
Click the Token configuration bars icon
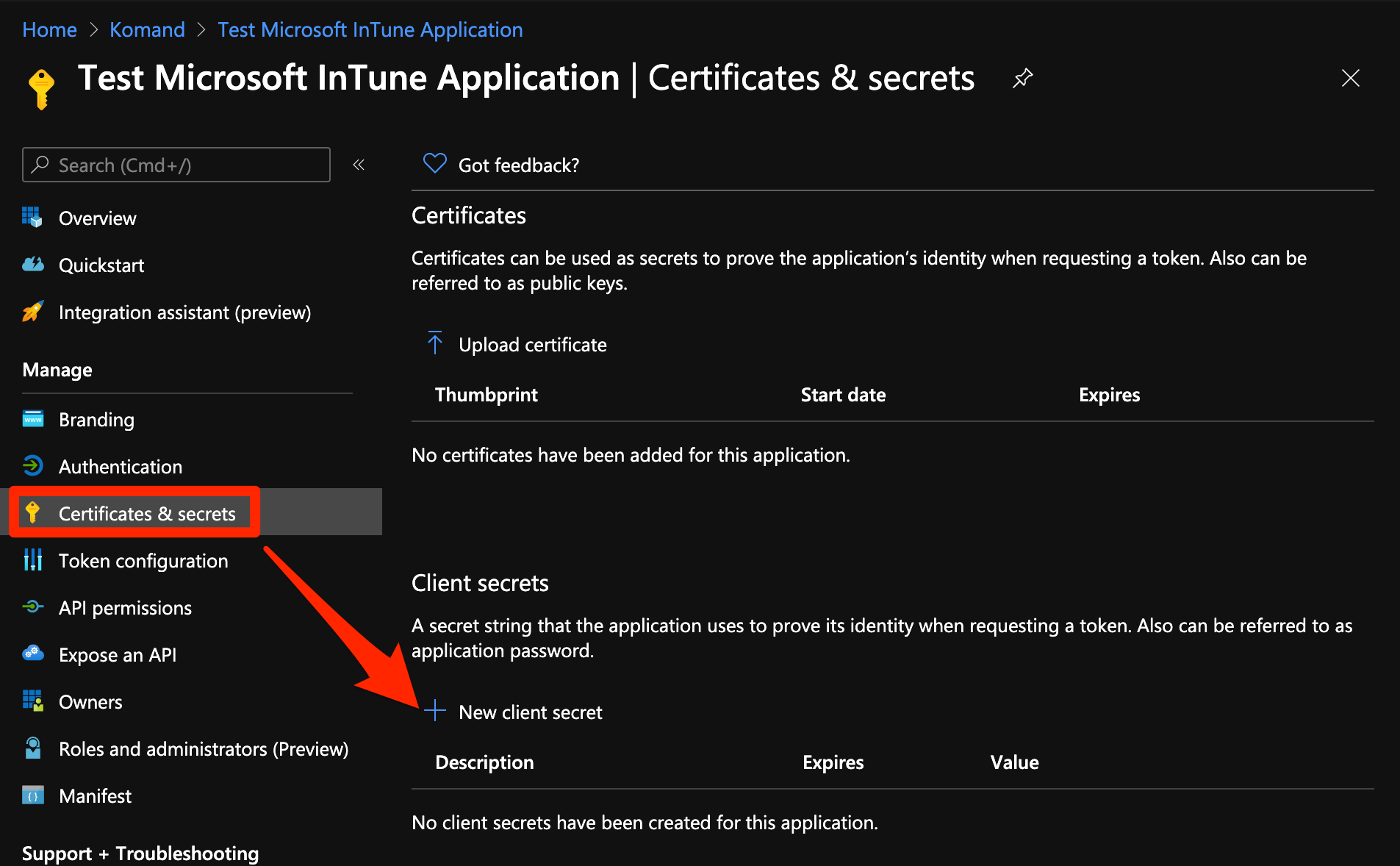click(x=33, y=560)
